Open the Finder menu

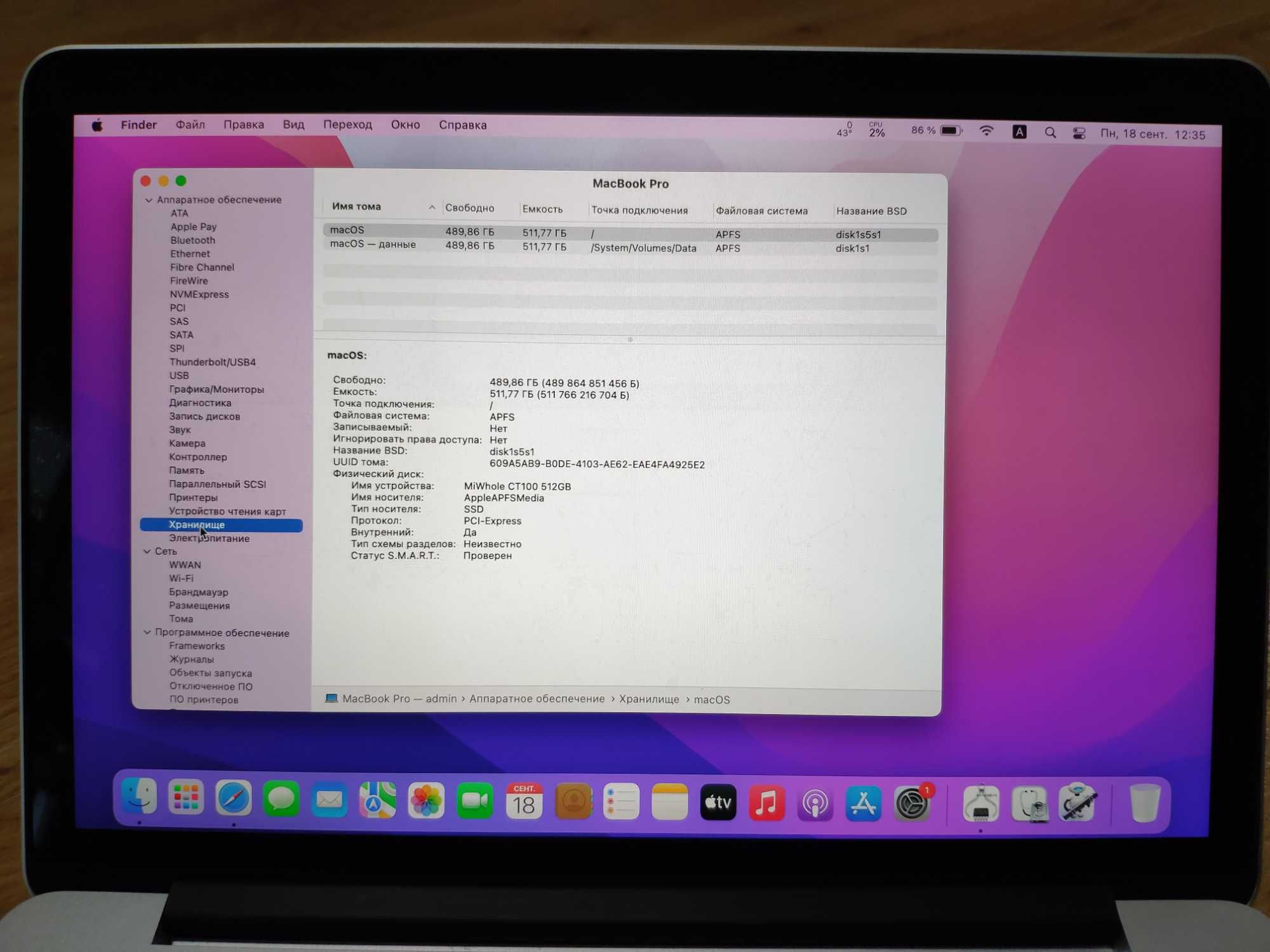[138, 125]
